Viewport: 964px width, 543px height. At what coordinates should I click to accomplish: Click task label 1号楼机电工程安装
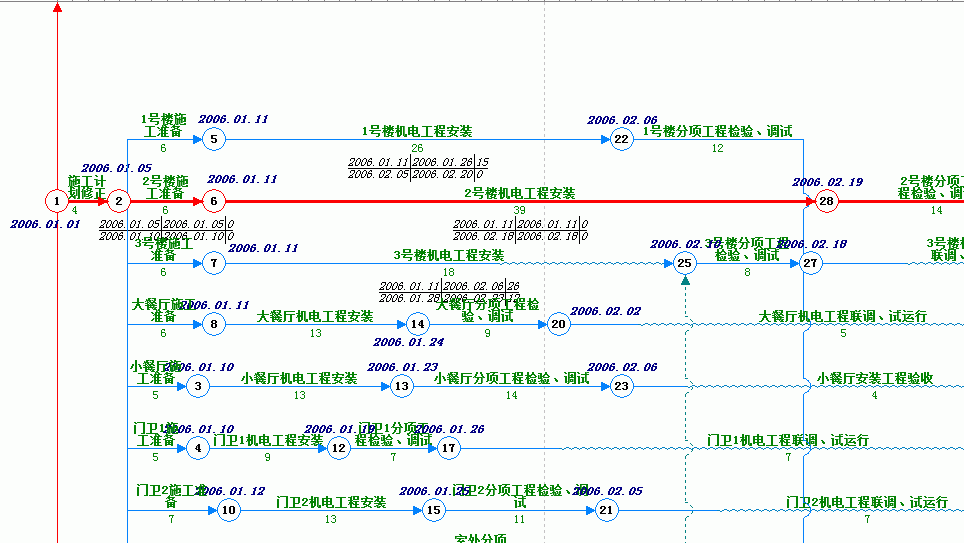point(417,131)
